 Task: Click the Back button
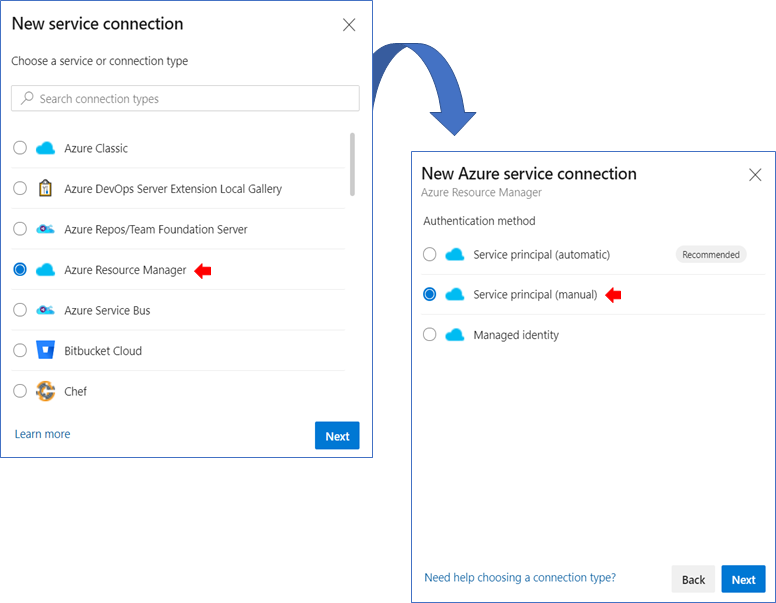click(x=693, y=579)
